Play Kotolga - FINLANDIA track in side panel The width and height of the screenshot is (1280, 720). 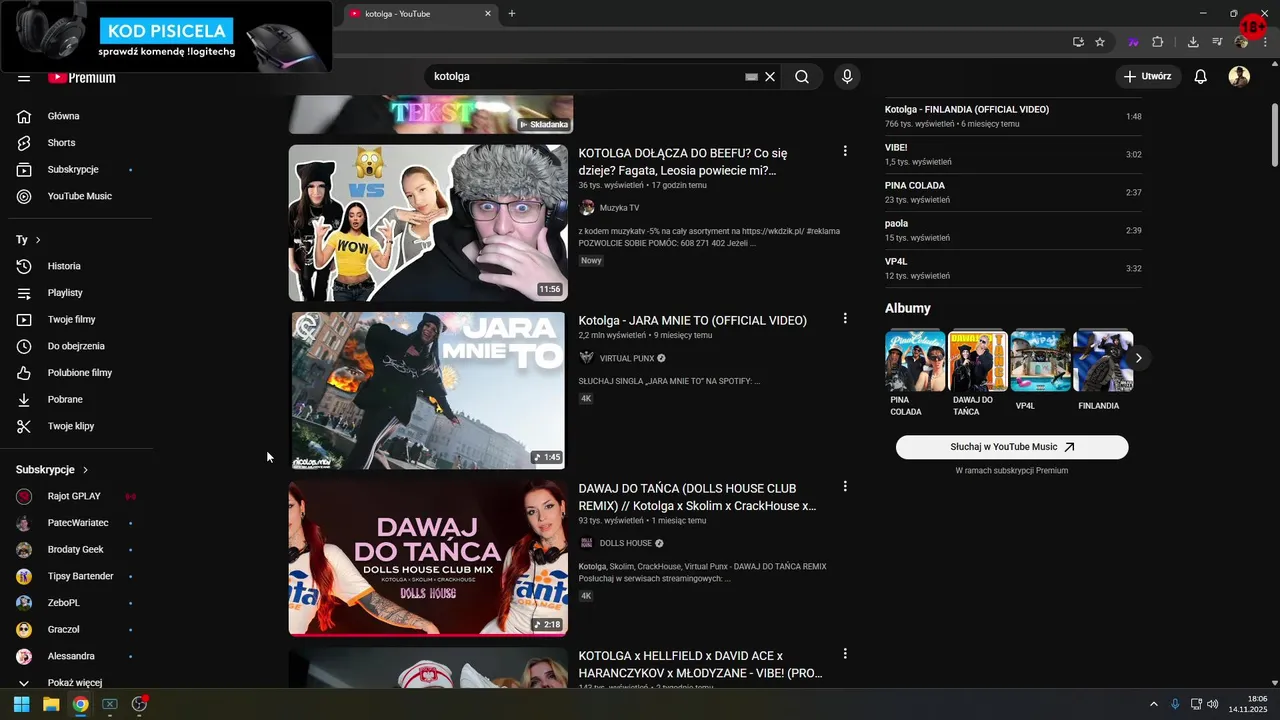tap(1013, 116)
